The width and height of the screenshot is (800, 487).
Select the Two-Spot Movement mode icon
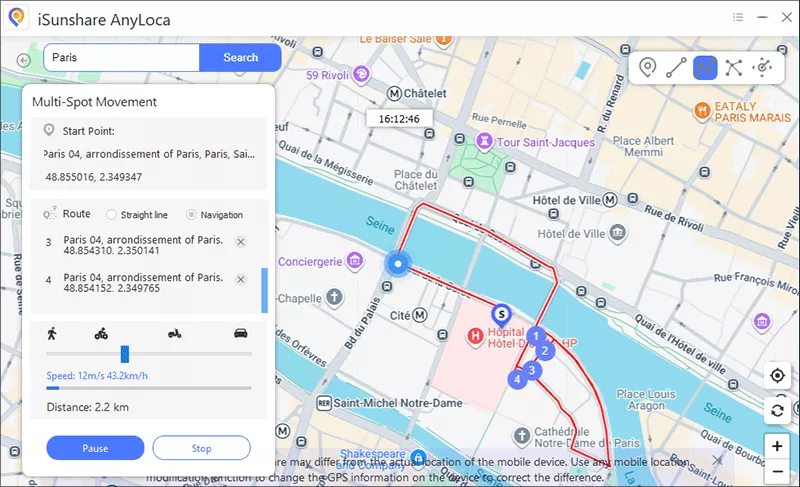676,68
